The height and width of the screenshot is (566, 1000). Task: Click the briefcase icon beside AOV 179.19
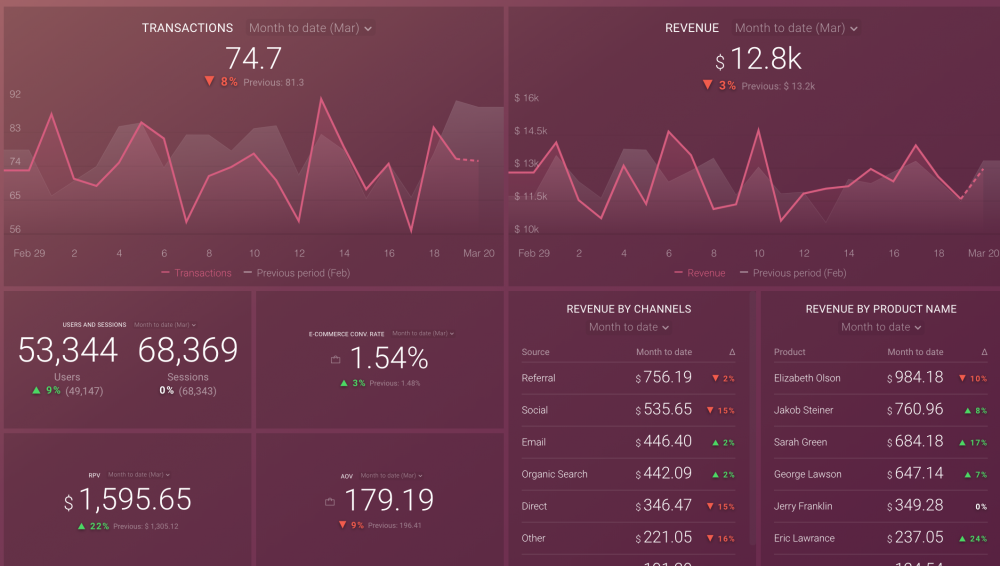click(330, 501)
